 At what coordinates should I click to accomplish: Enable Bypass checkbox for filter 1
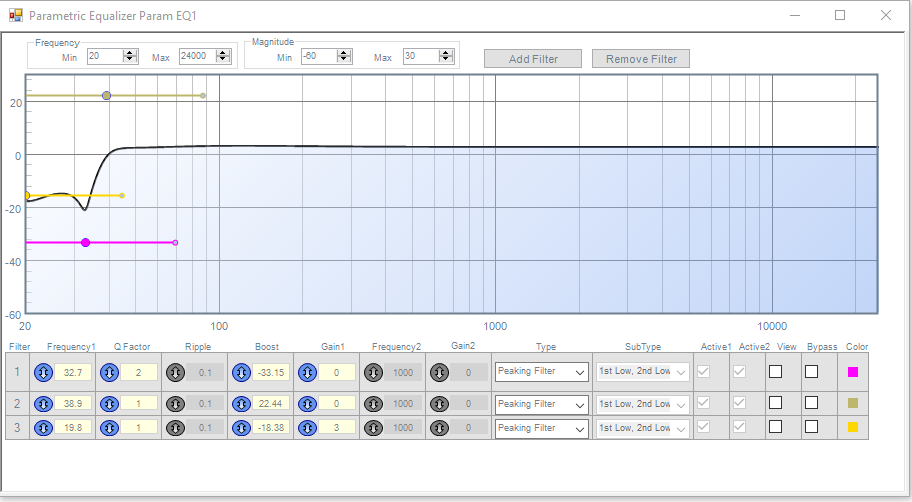[x=811, y=371]
